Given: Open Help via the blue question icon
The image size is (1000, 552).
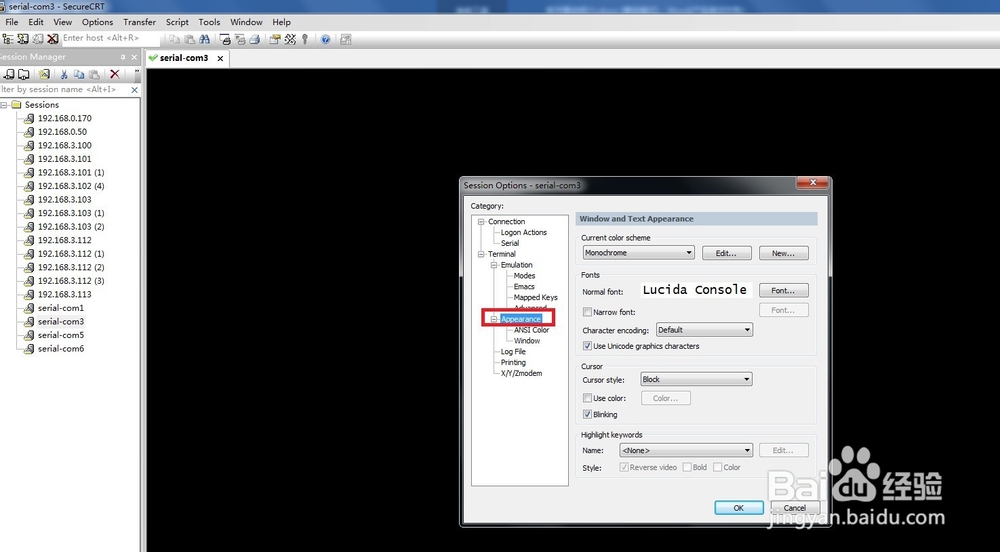Looking at the screenshot, I should [325, 40].
